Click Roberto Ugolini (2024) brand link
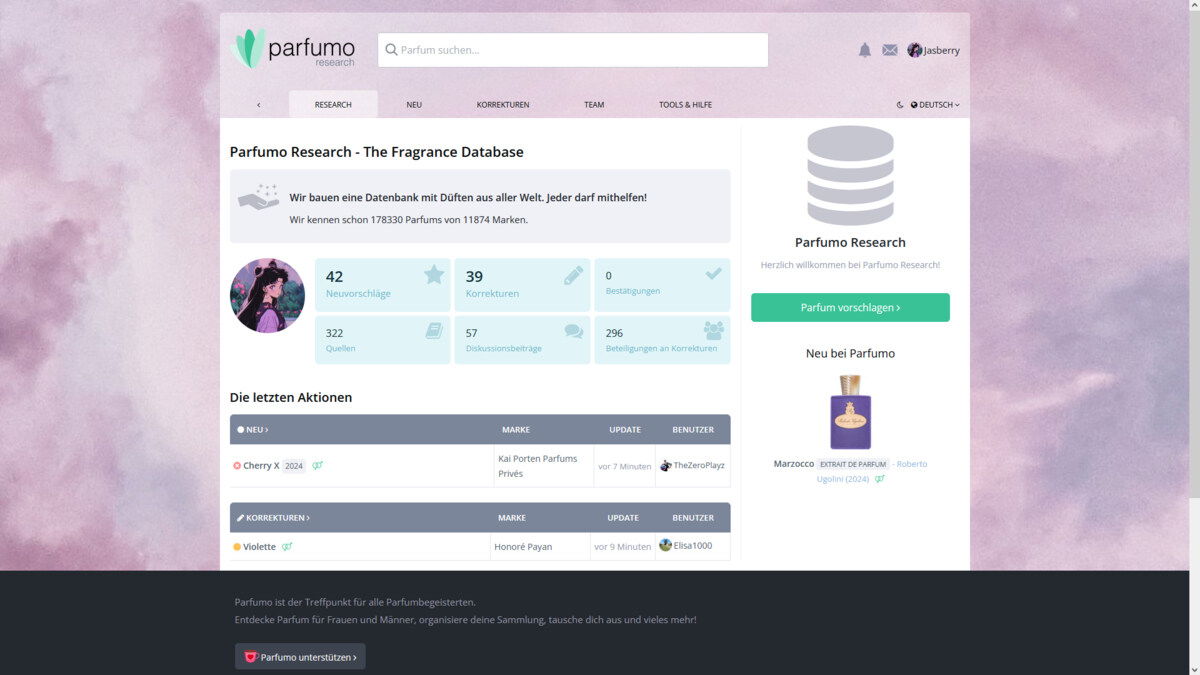 coord(871,471)
